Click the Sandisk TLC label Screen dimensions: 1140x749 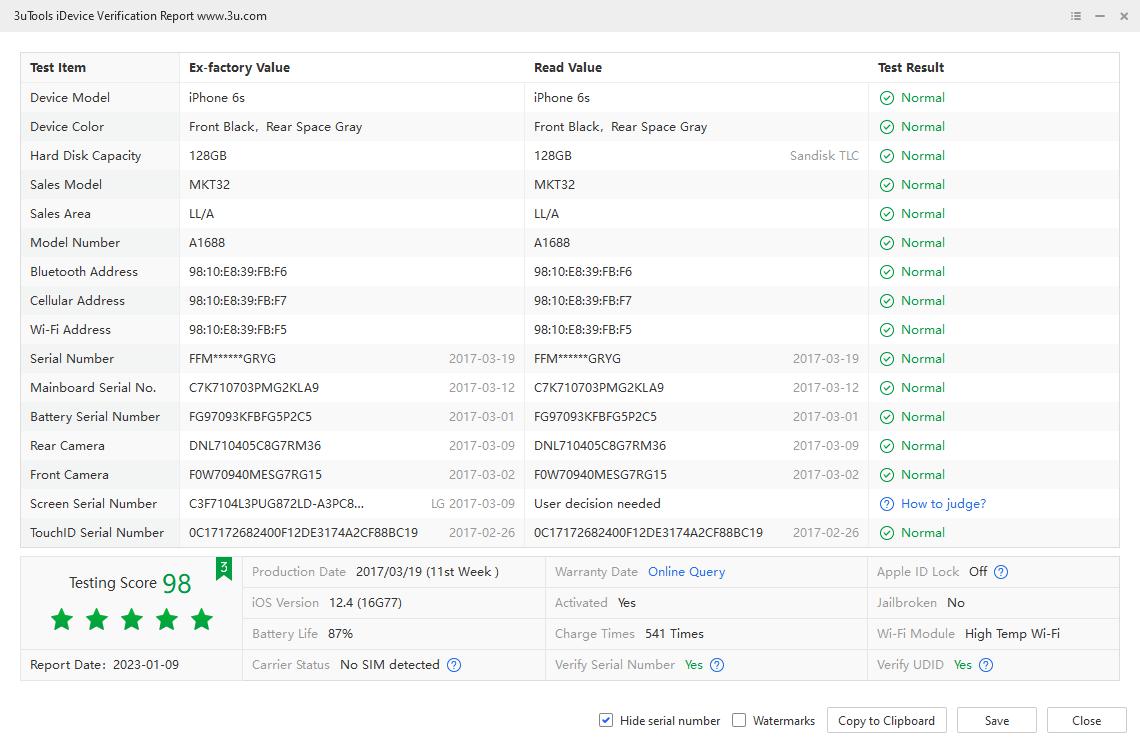(824, 156)
